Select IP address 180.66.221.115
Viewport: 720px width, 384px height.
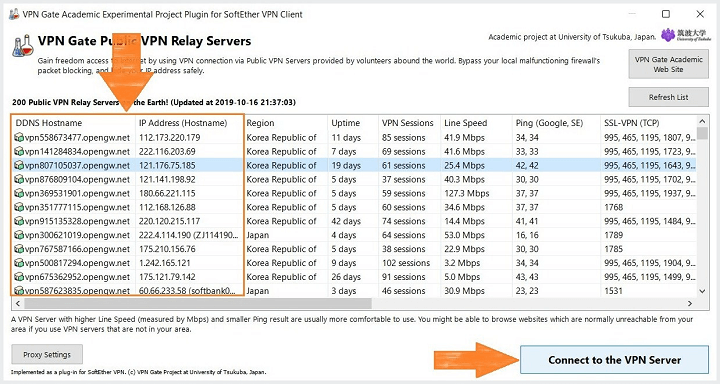point(167,193)
